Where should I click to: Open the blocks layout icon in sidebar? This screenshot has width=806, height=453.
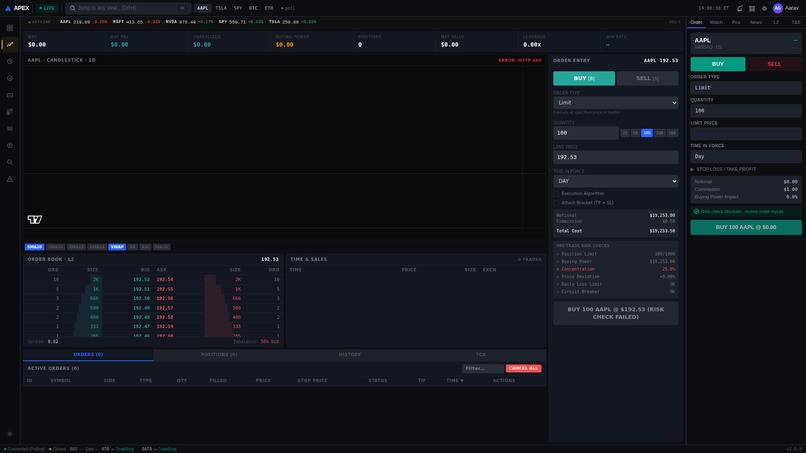coord(10,112)
